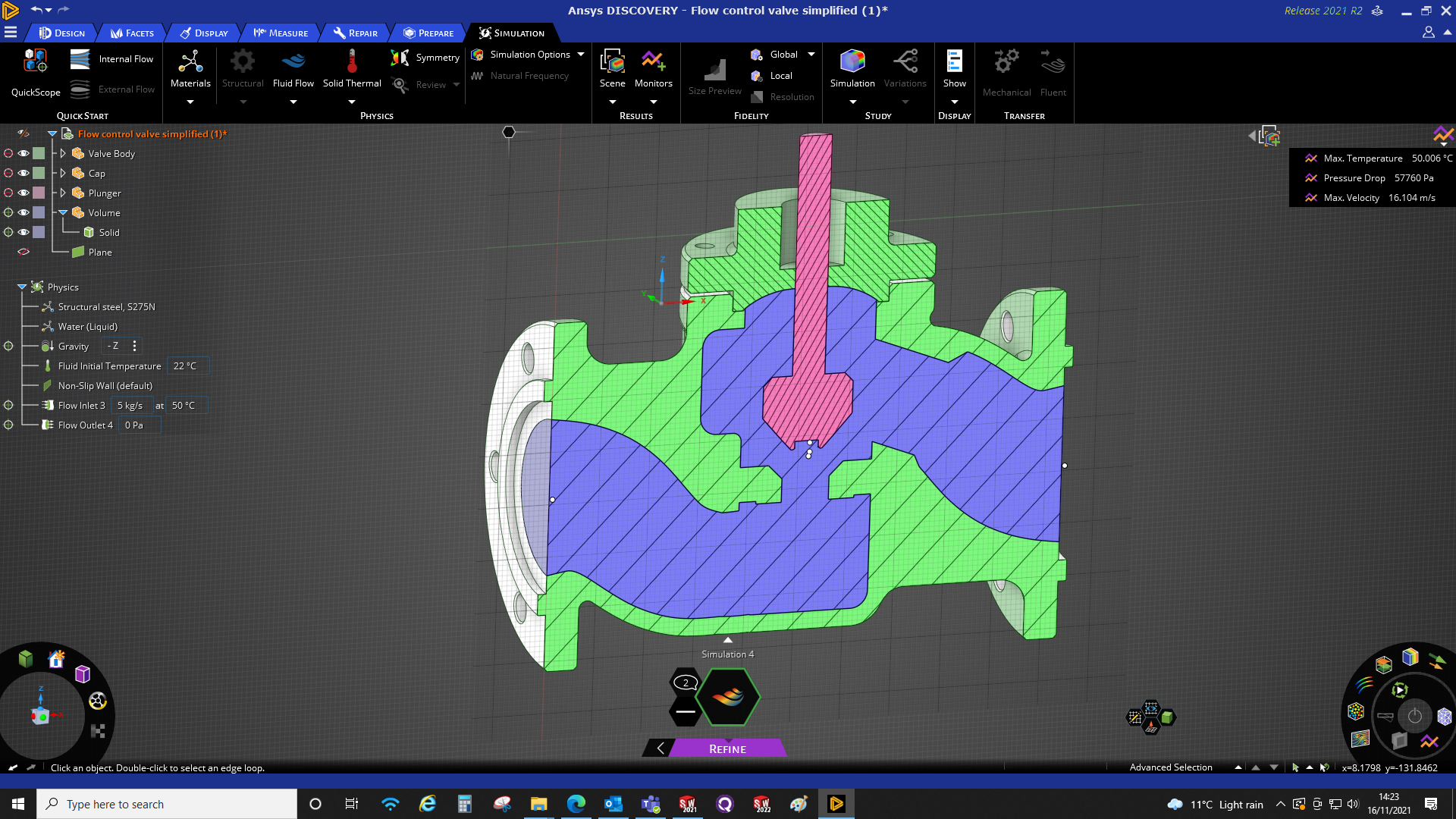
Task: Switch to the Display tab
Action: tap(204, 33)
